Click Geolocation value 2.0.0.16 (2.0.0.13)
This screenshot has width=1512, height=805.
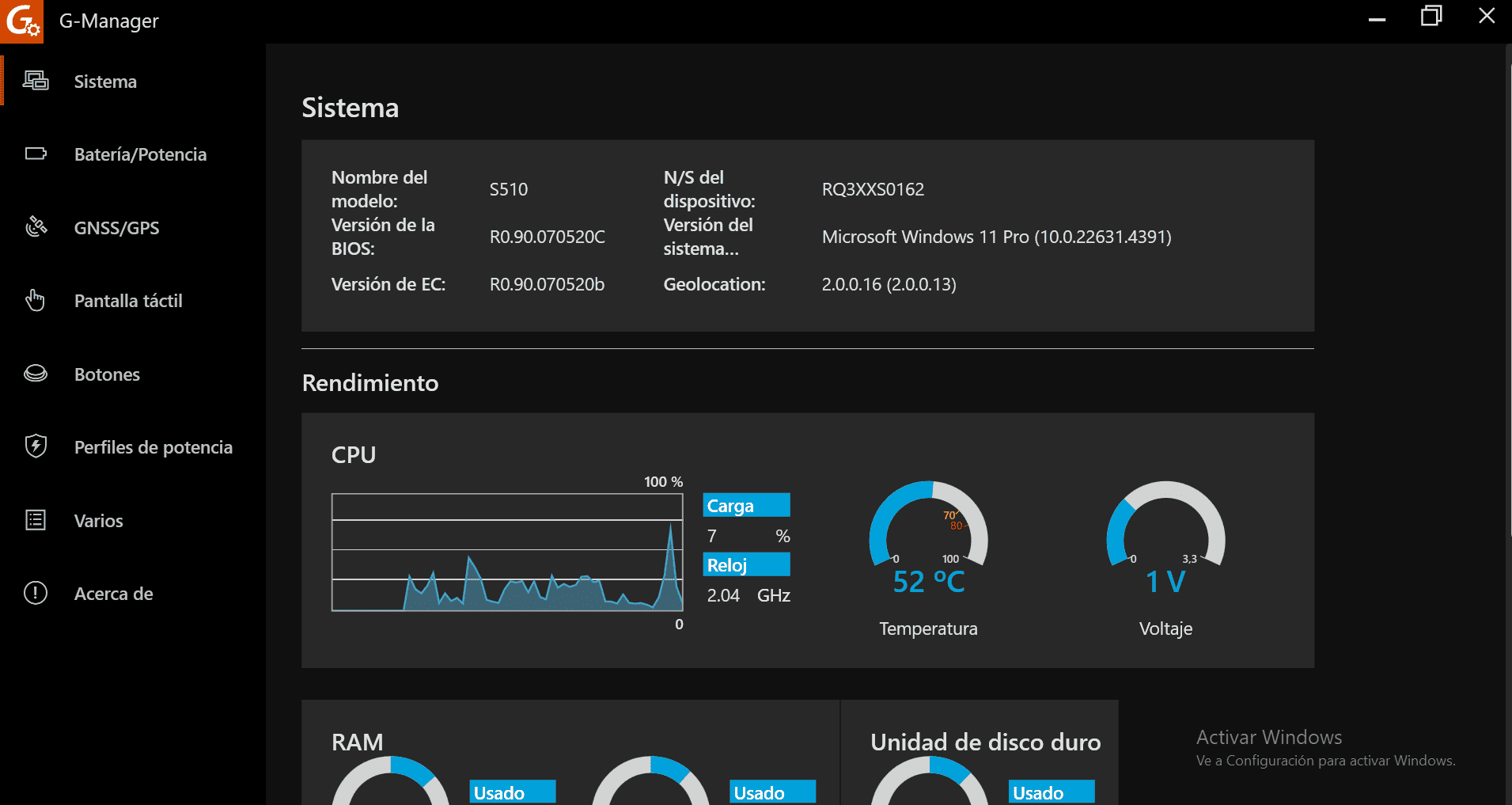point(889,284)
